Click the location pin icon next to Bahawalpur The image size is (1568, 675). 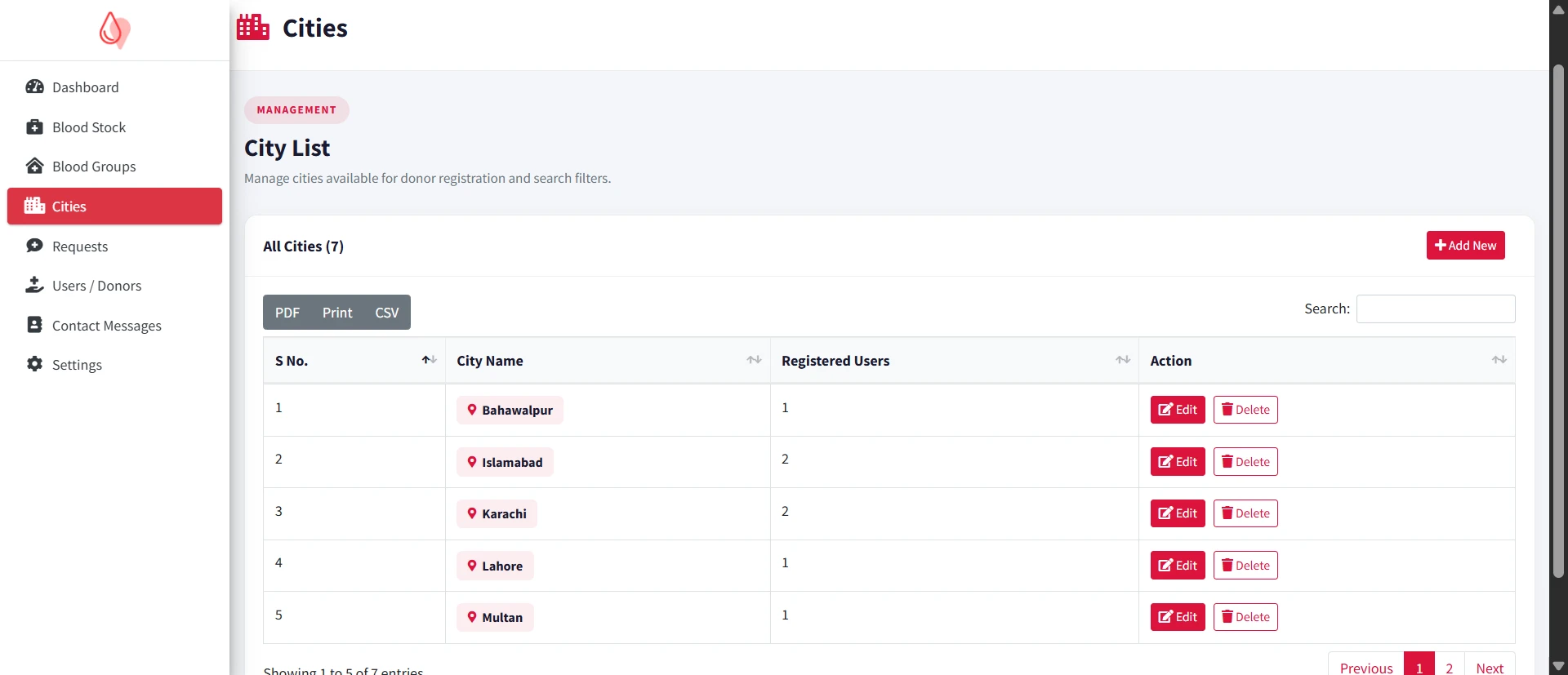[472, 410]
